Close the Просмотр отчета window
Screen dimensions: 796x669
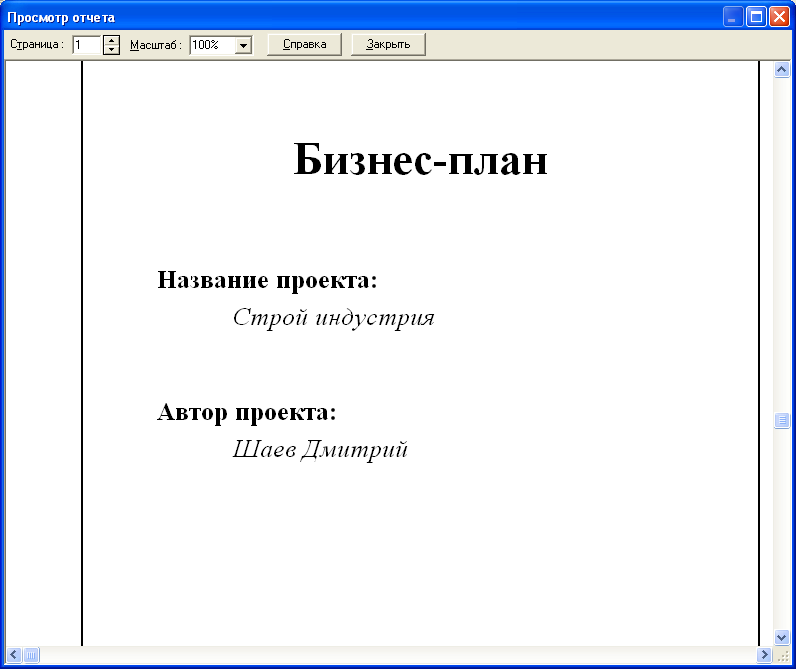click(x=779, y=17)
